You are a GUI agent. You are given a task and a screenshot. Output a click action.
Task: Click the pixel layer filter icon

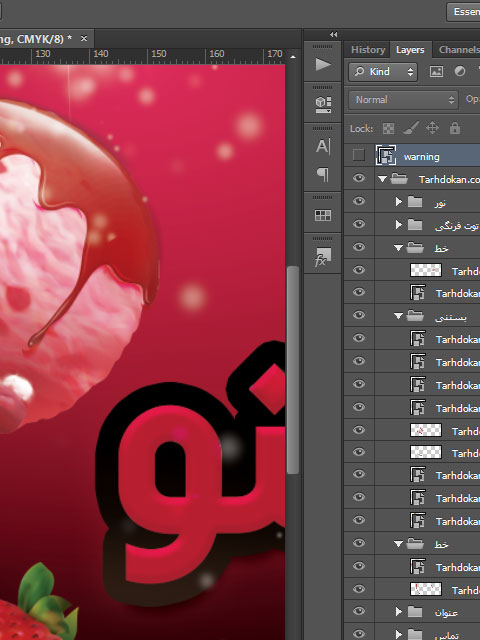coord(436,72)
